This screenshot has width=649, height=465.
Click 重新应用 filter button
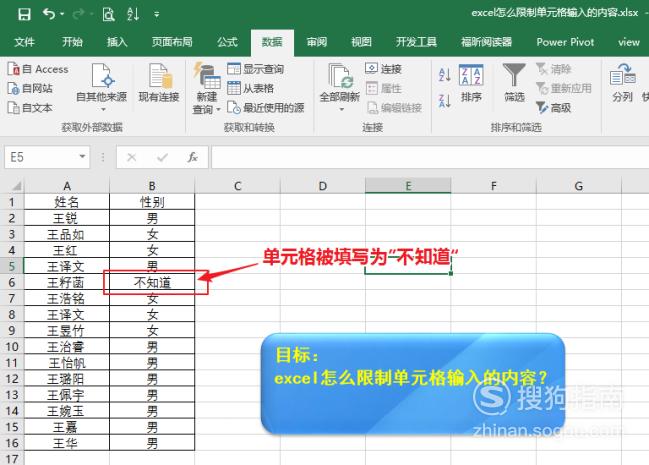(564, 88)
